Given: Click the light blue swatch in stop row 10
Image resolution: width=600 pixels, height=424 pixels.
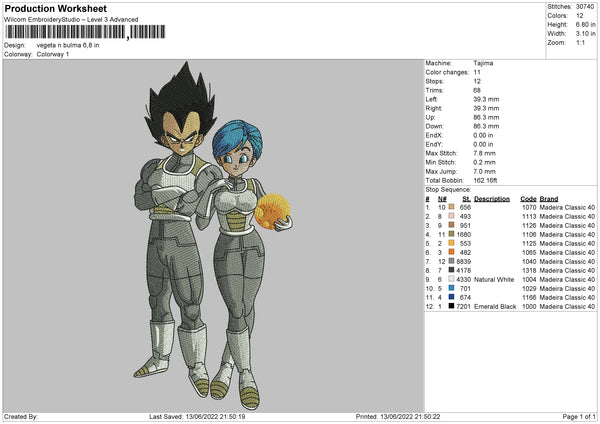Looking at the screenshot, I should tap(452, 288).
